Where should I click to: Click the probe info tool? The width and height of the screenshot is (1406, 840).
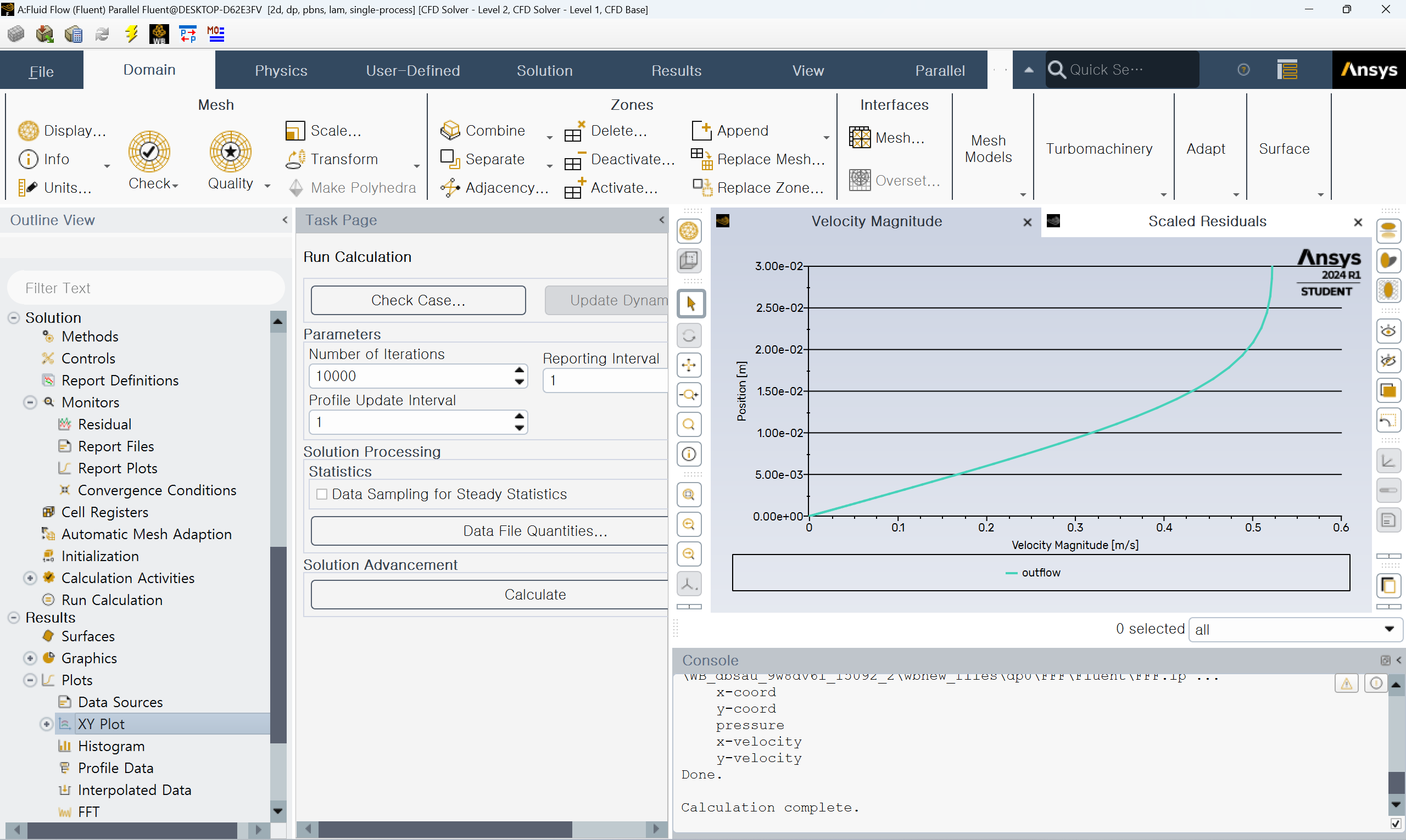pos(689,454)
